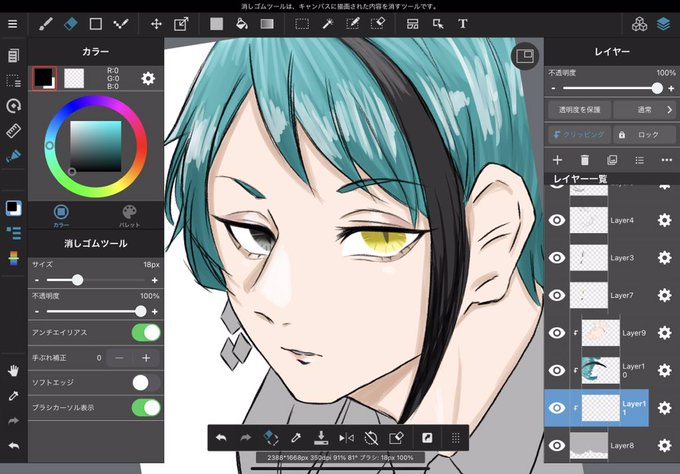This screenshot has width=680, height=474.
Task: Click the Undo arrow in left sidebar
Action: point(13,446)
